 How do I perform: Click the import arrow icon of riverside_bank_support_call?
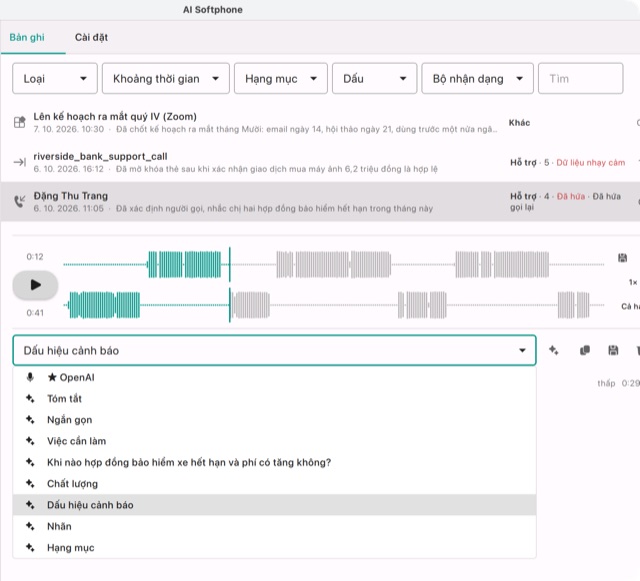click(20, 162)
